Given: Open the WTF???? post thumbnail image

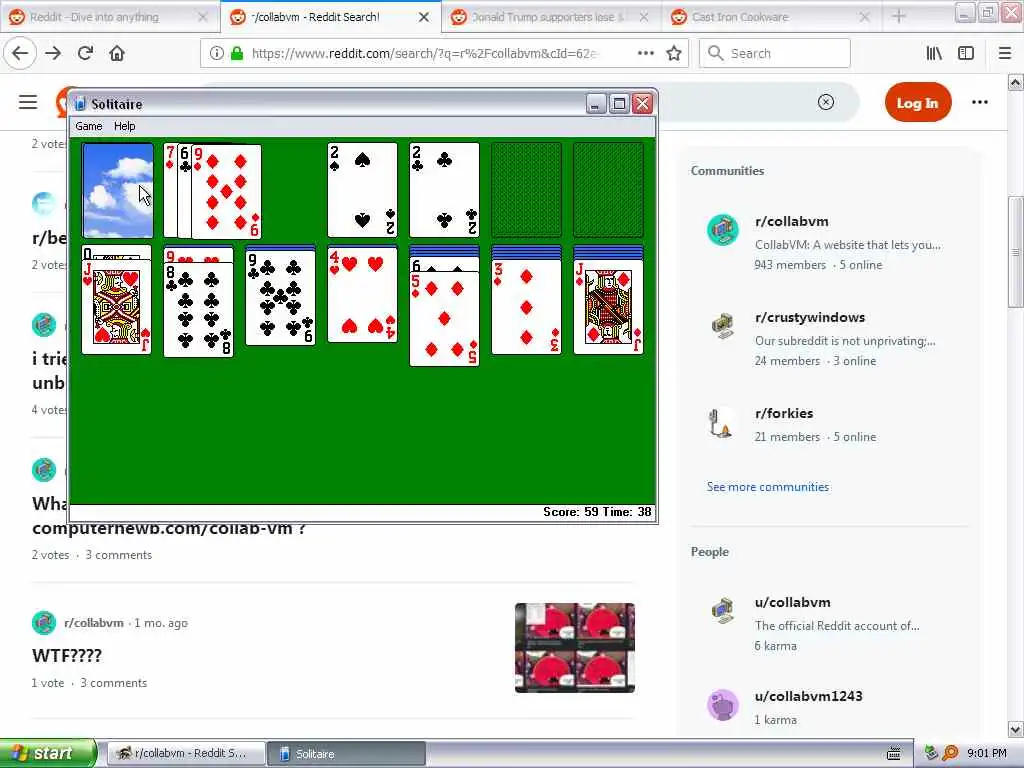Looking at the screenshot, I should (x=575, y=648).
